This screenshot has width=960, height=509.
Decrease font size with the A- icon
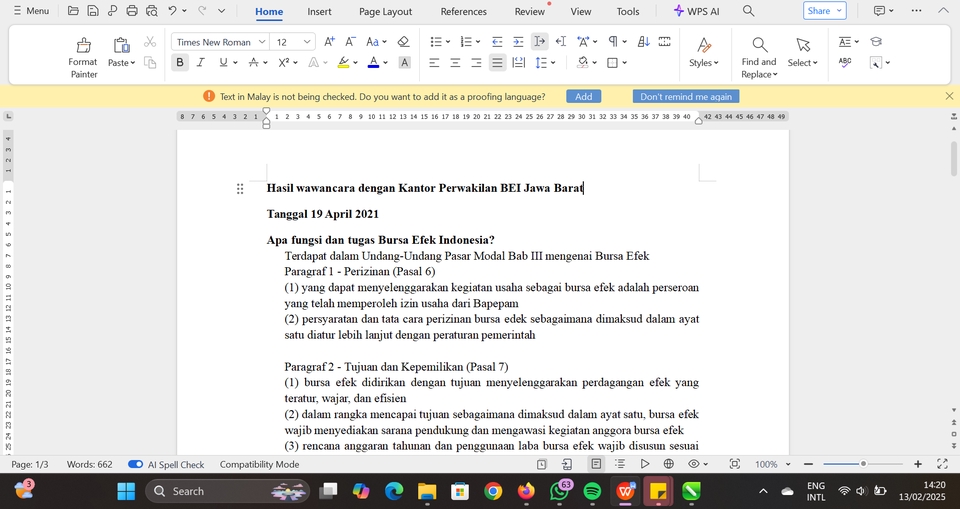[x=350, y=42]
